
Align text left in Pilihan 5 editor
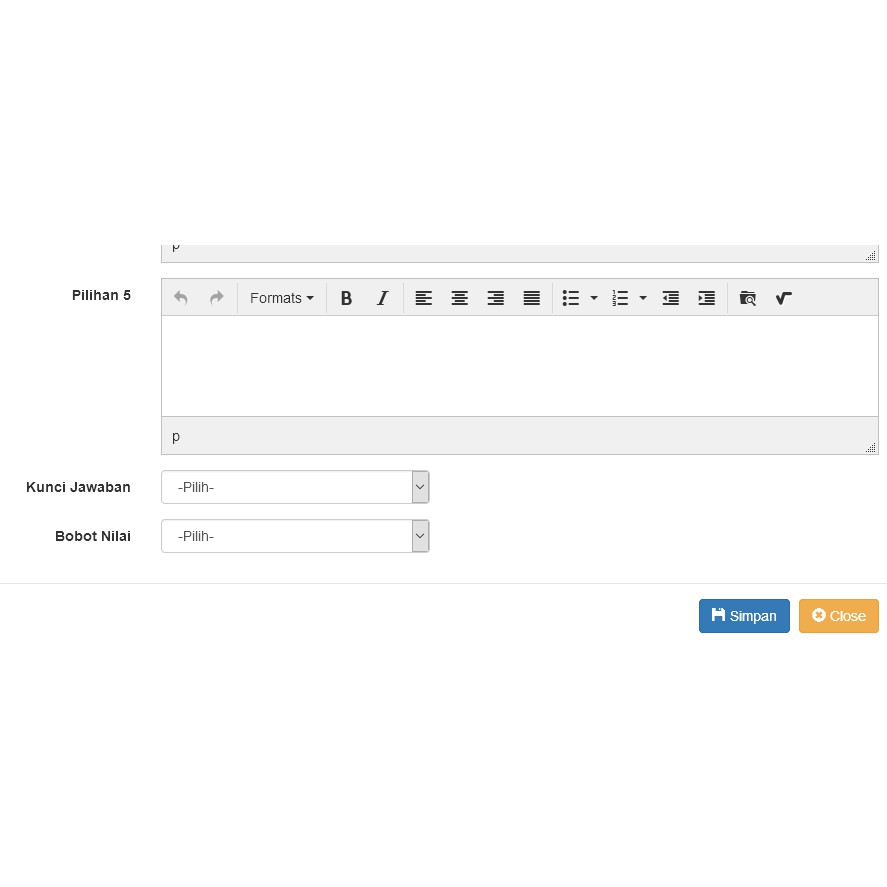point(424,298)
